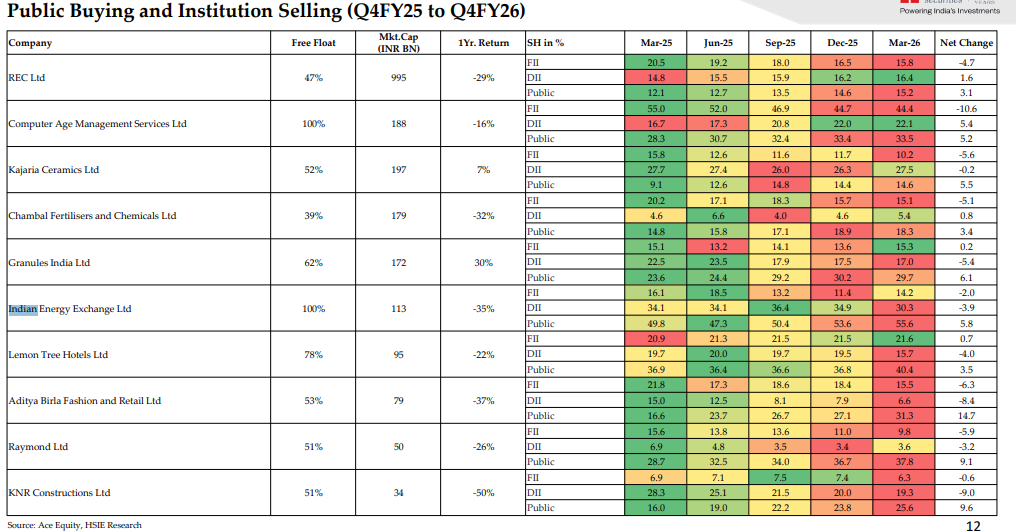Select Aditya Birla Fashion and Retail Ltd
The width and height of the screenshot is (1016, 532).
pyautogui.click(x=84, y=401)
